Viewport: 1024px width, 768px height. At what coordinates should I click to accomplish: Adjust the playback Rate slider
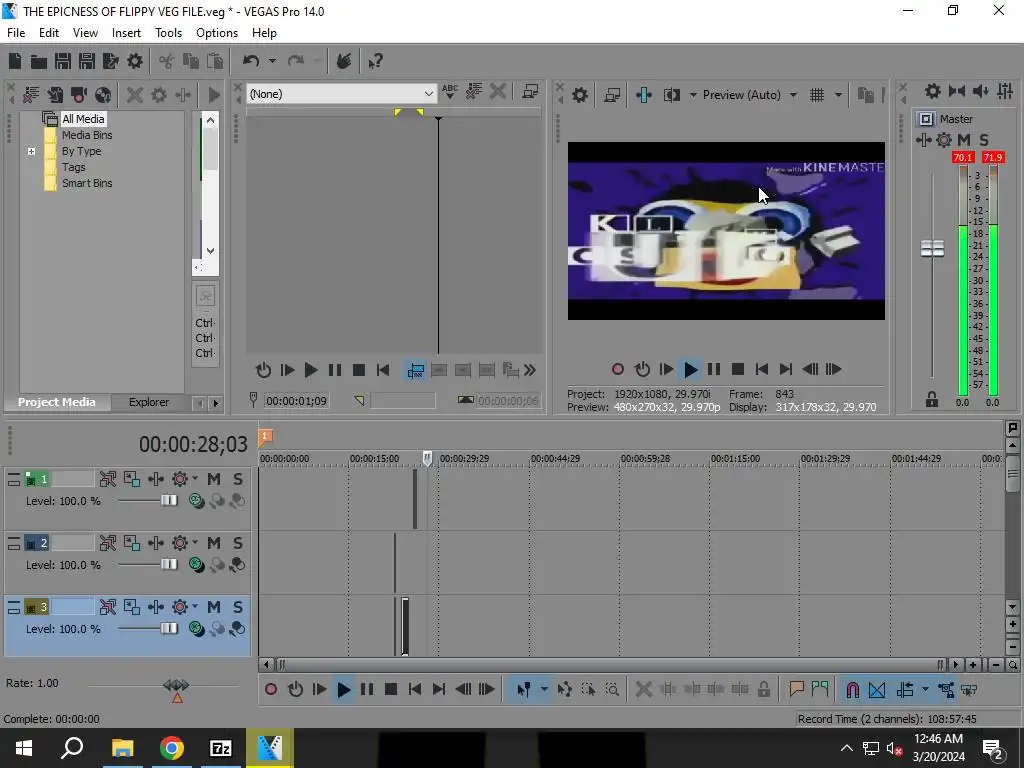click(176, 685)
